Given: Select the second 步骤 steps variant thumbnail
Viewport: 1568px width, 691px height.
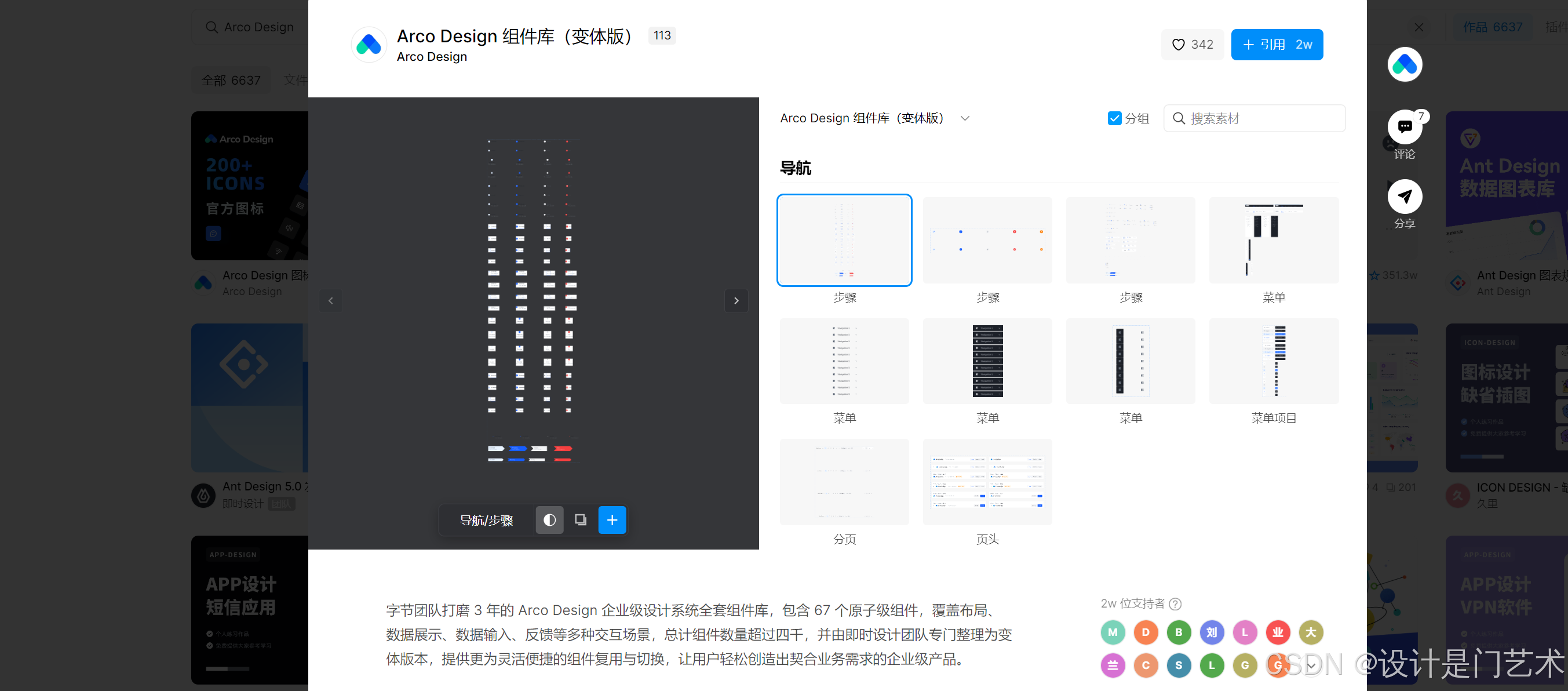Looking at the screenshot, I should click(x=987, y=240).
